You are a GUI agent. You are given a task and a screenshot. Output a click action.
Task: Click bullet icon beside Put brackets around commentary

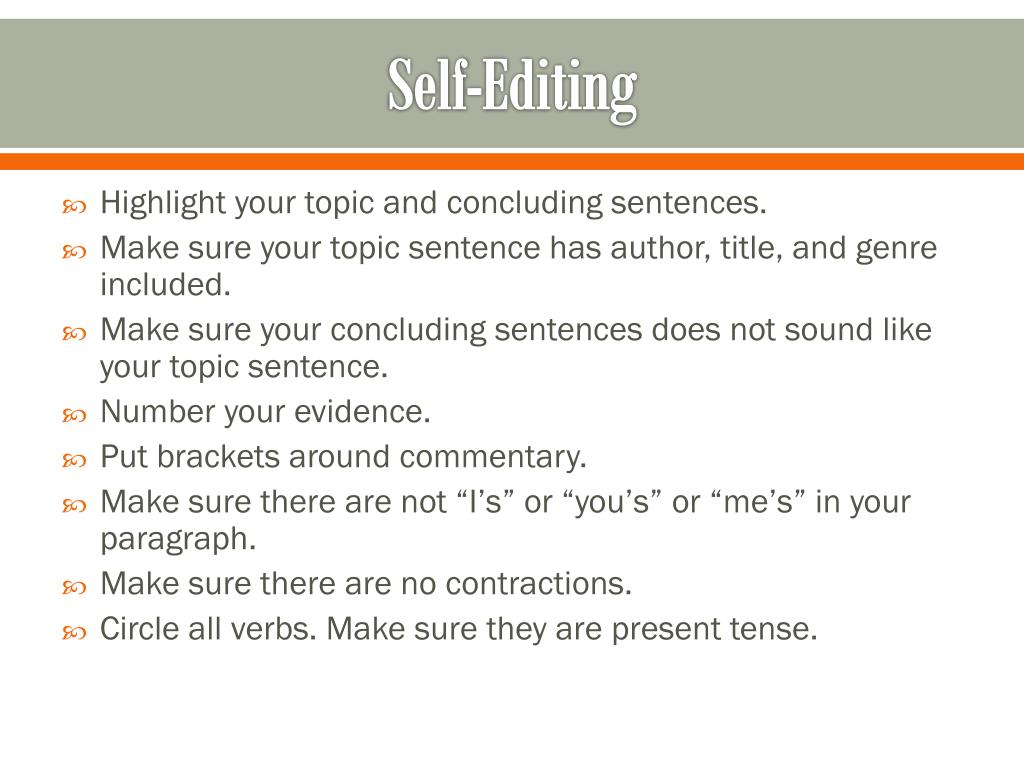coord(74,461)
